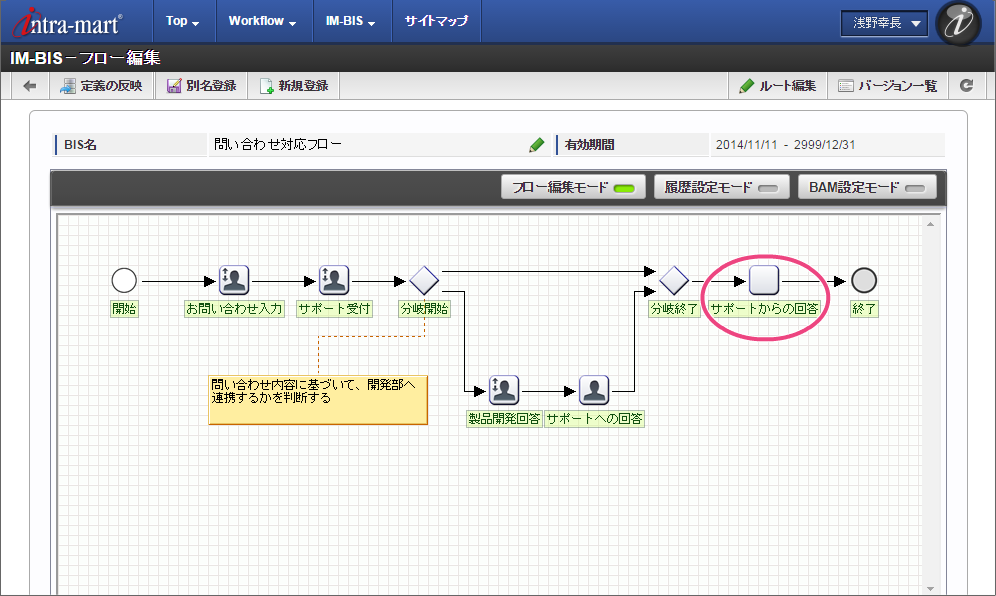This screenshot has width=996, height=596.
Task: Expand the 浅野幸長 user dropdown
Action: 884,24
